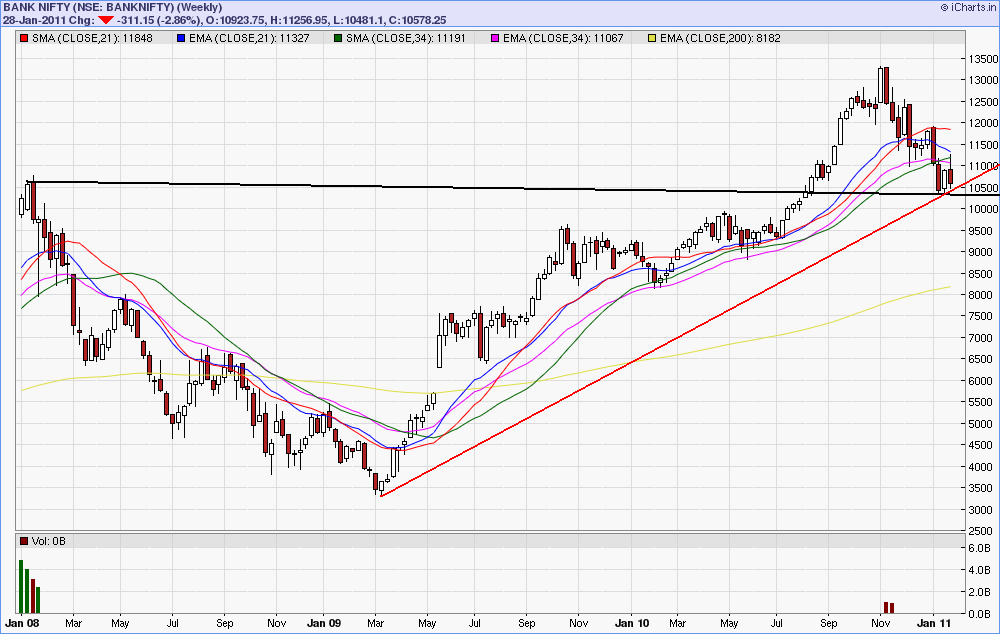Click the 0.0B volume axis label
This screenshot has width=1000, height=634.
pyautogui.click(x=979, y=614)
